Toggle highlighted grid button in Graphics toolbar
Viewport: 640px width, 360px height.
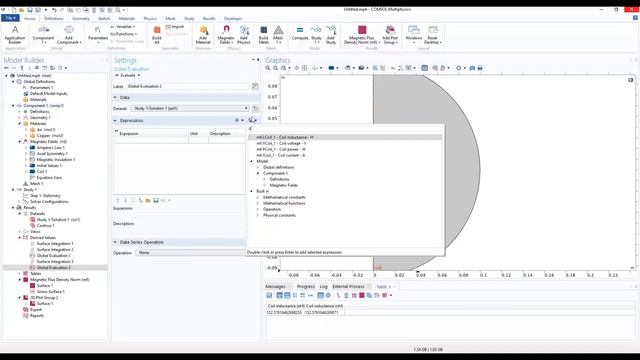pyautogui.click(x=424, y=68)
